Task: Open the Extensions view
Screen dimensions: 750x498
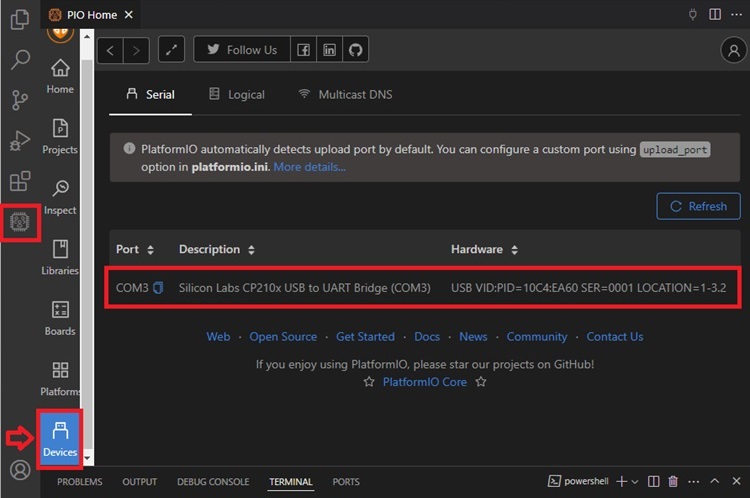Action: pyautogui.click(x=20, y=181)
